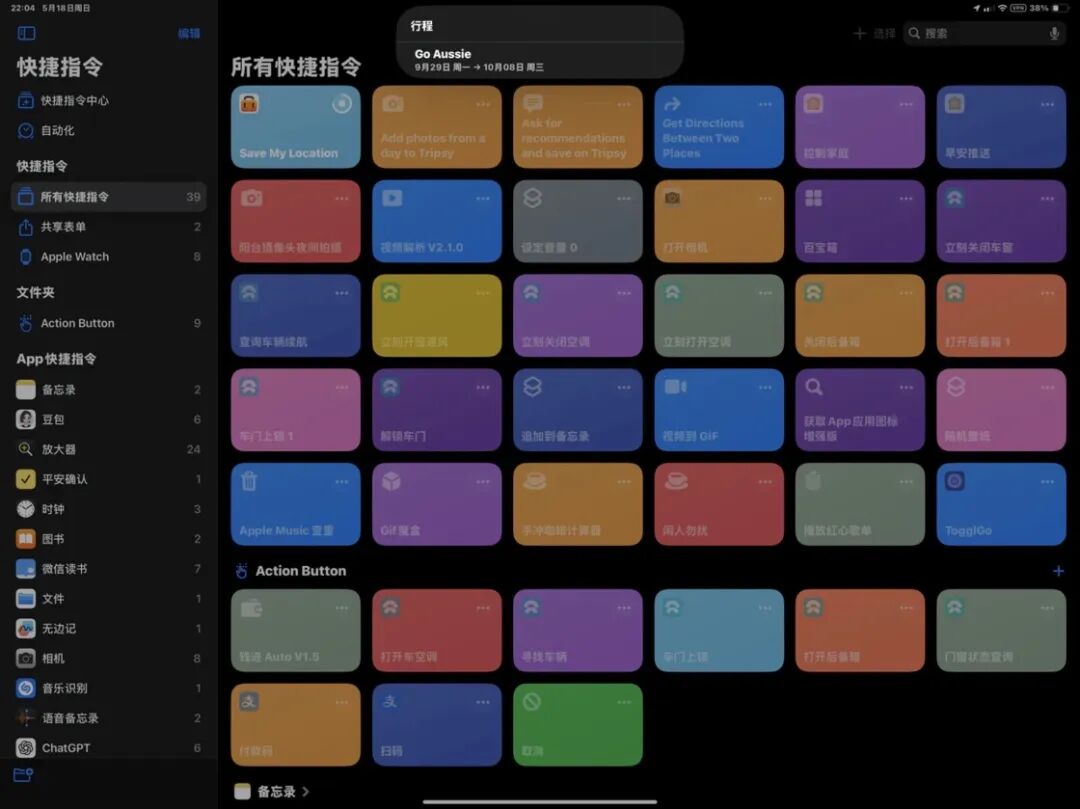Create a new shortcut with top plus
Screen dimensions: 1080x809
tap(859, 33)
